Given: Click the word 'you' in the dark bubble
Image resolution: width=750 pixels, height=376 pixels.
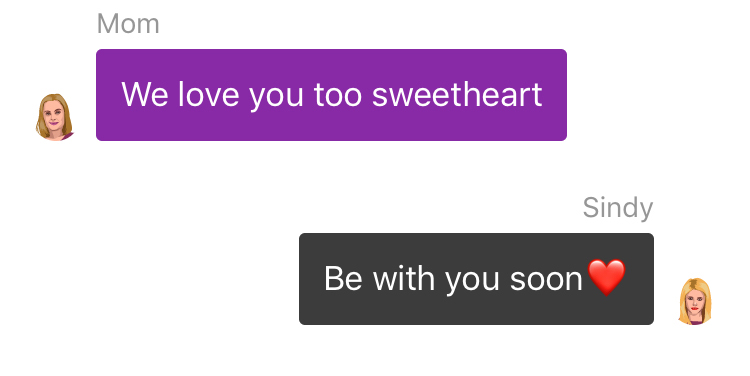Looking at the screenshot, I should pyautogui.click(x=473, y=281).
